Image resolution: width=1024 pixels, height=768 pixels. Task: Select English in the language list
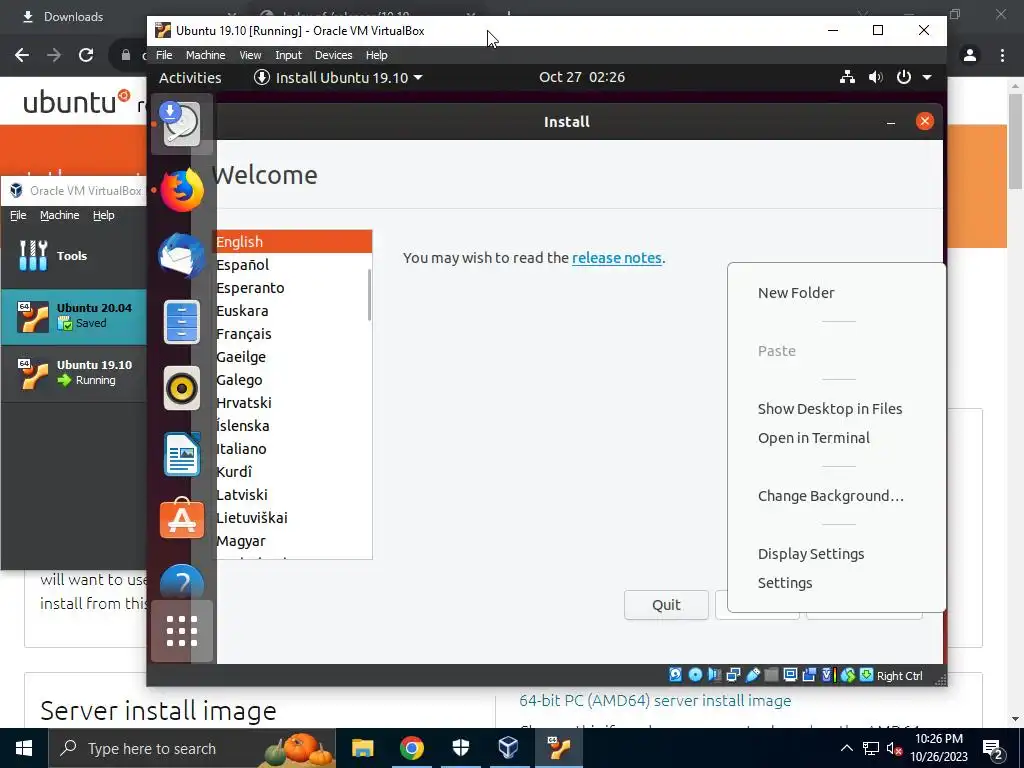(293, 242)
